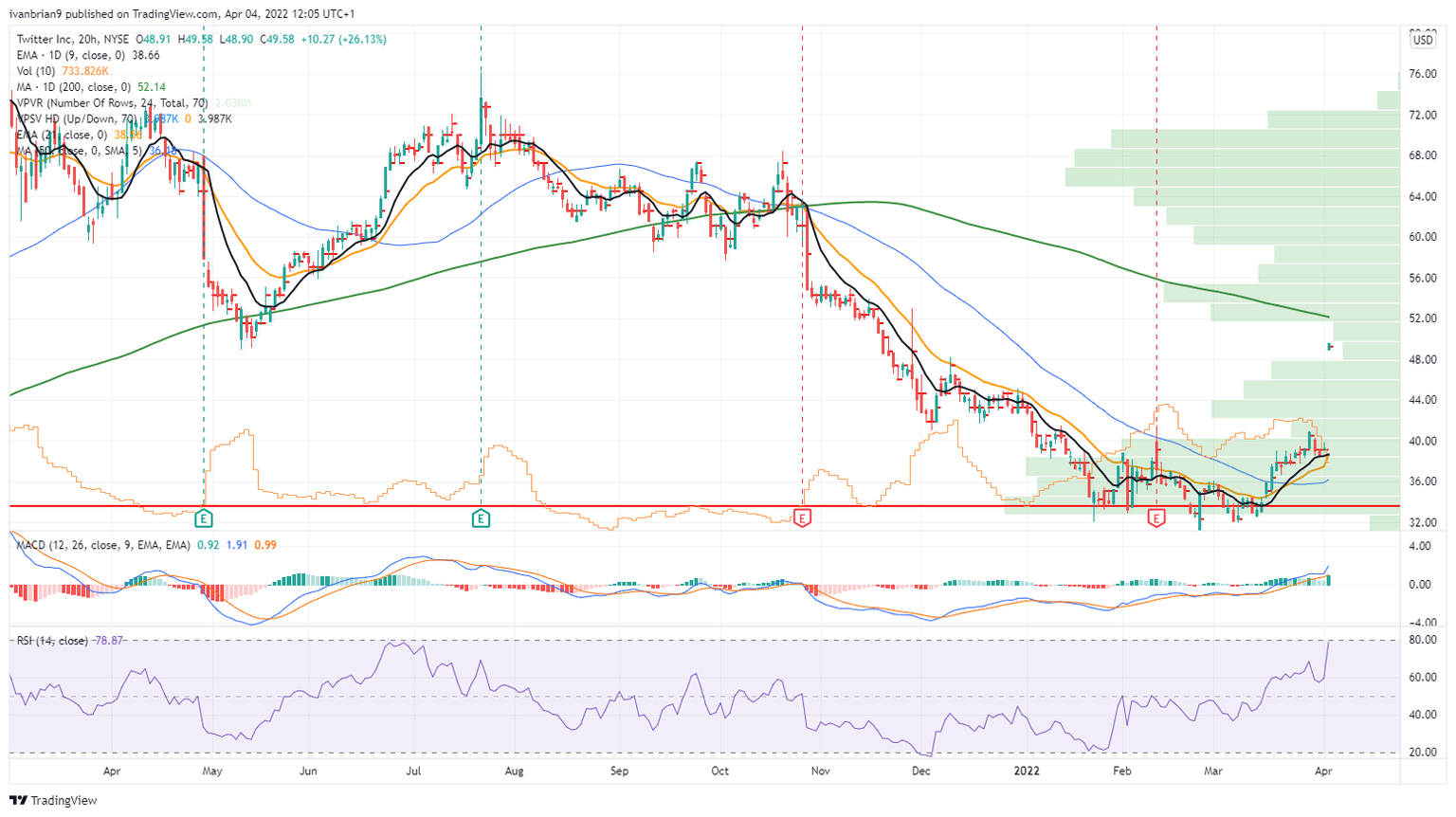Click the Jun label on time axis
The width and height of the screenshot is (1456, 817).
pyautogui.click(x=308, y=771)
